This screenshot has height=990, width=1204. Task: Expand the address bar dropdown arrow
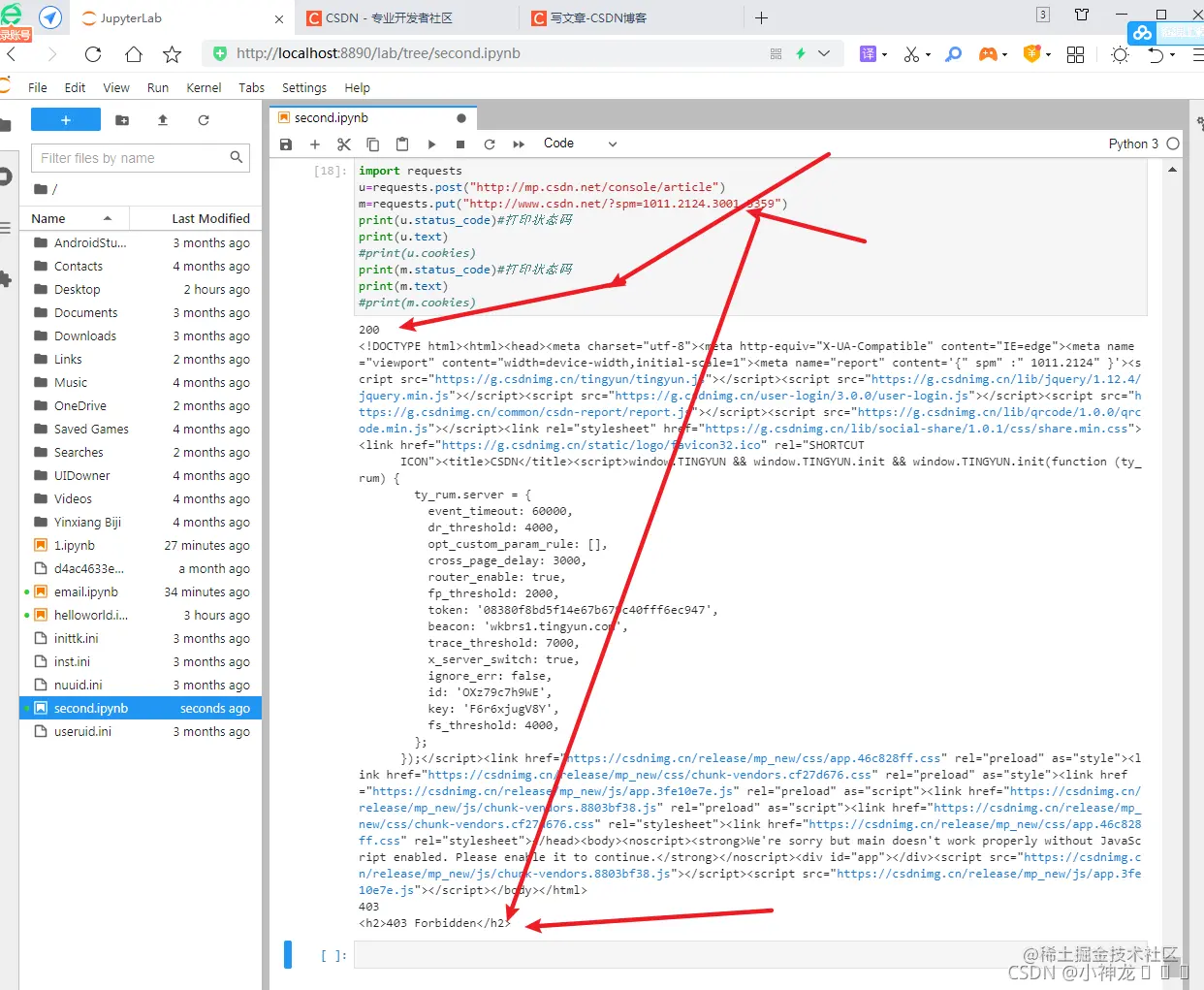pyautogui.click(x=824, y=53)
